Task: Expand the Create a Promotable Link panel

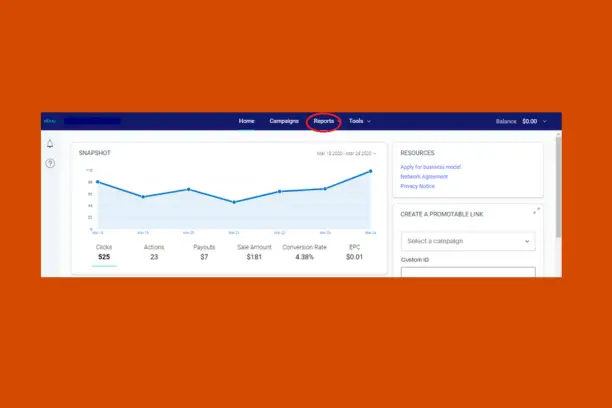Action: pos(537,210)
